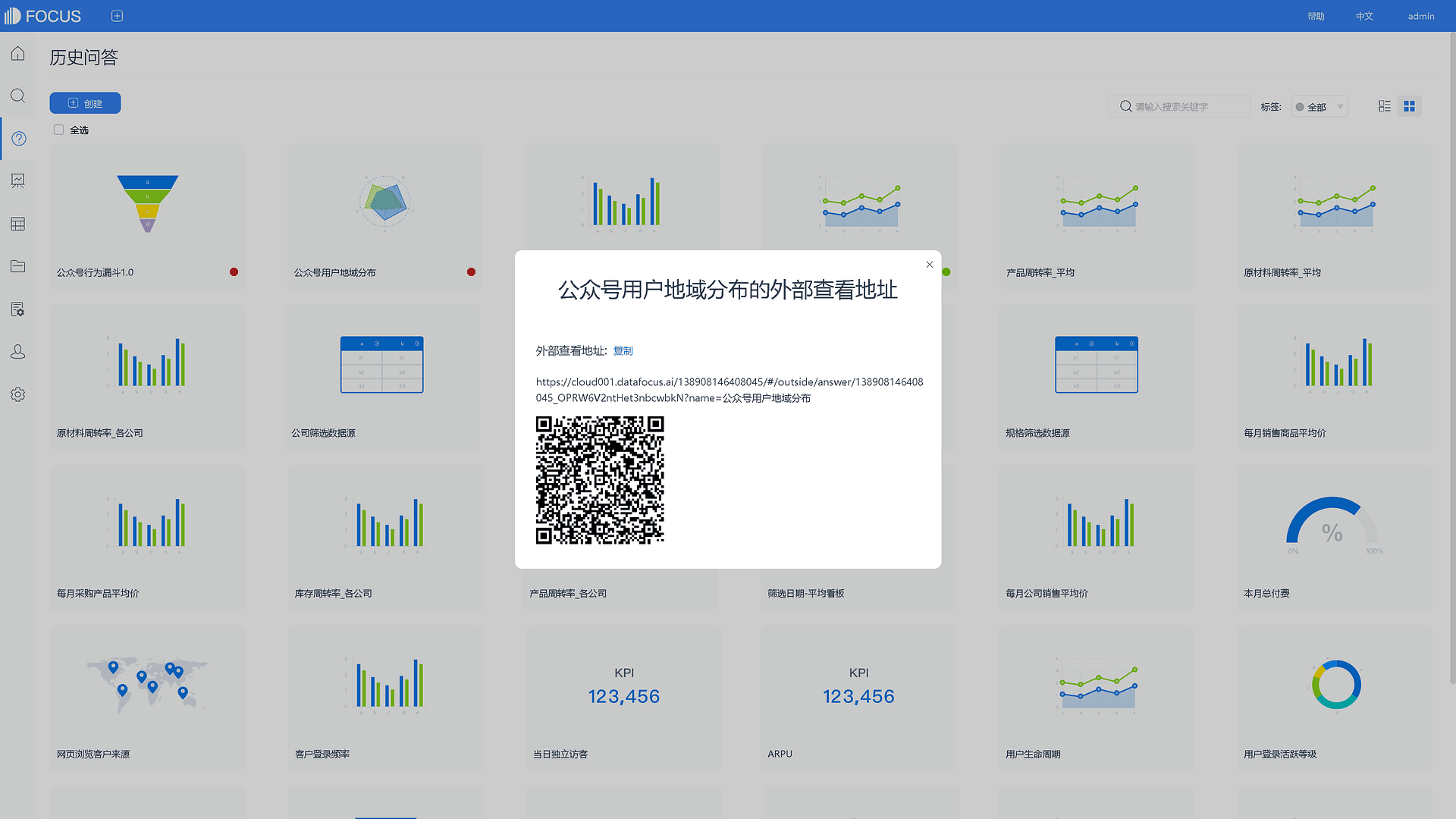
Task: Open the 每月公司销售平均价 card
Action: [x=1097, y=538]
